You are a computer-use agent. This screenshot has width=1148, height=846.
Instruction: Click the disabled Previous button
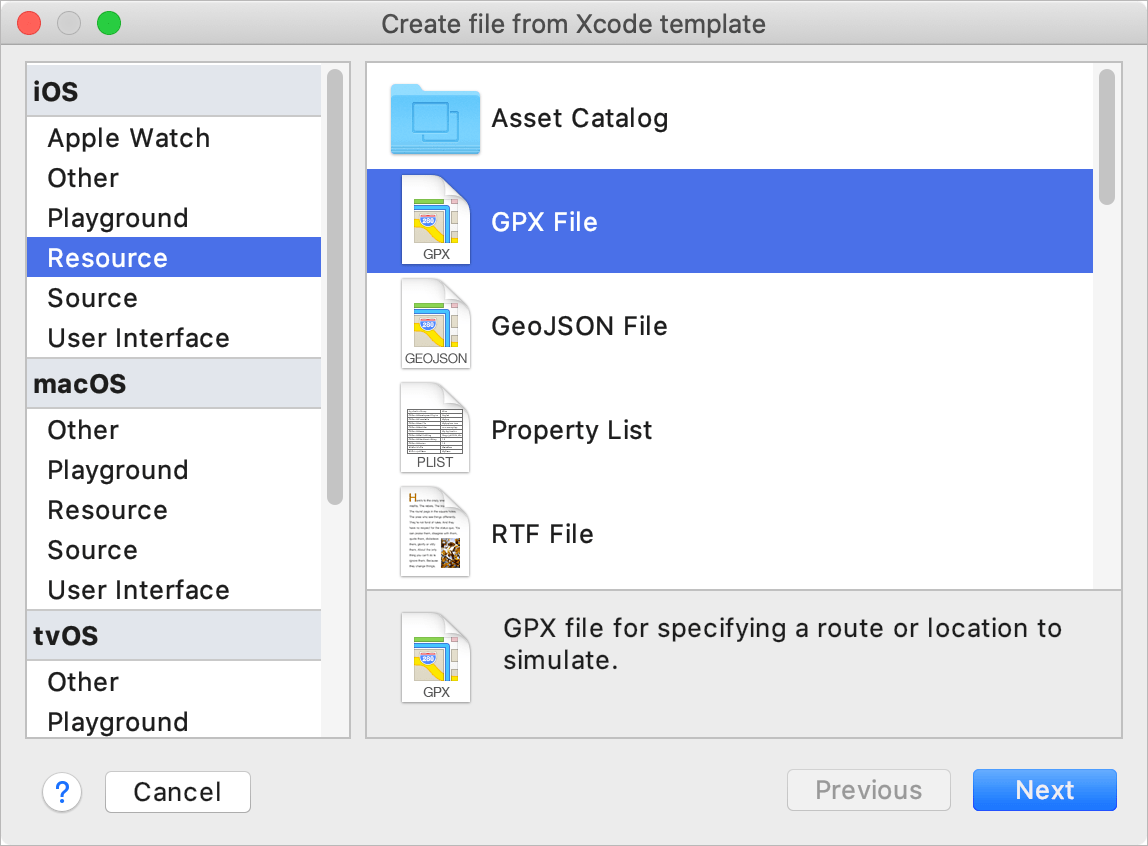pos(868,790)
